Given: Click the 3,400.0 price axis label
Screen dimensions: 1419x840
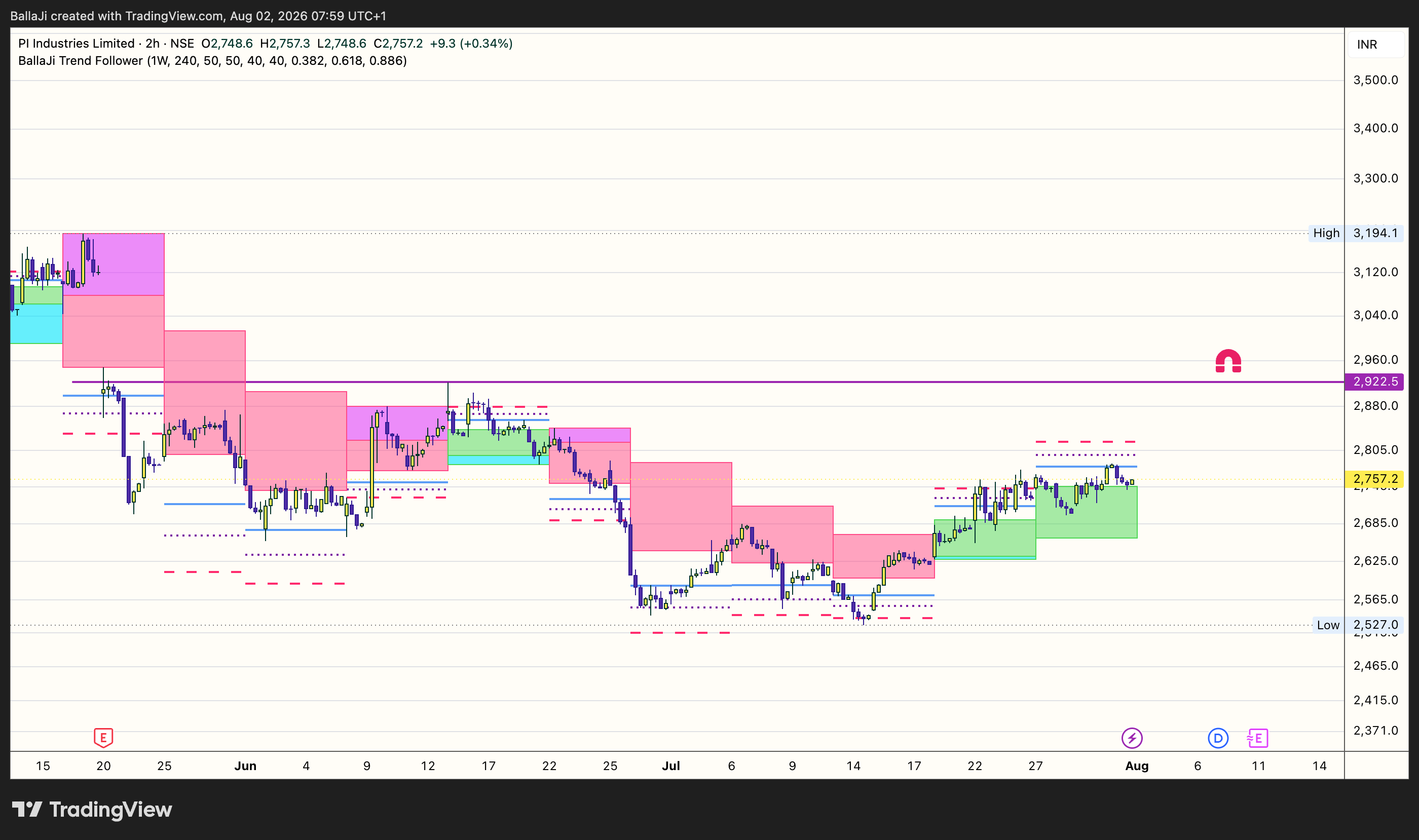Looking at the screenshot, I should (x=1375, y=129).
